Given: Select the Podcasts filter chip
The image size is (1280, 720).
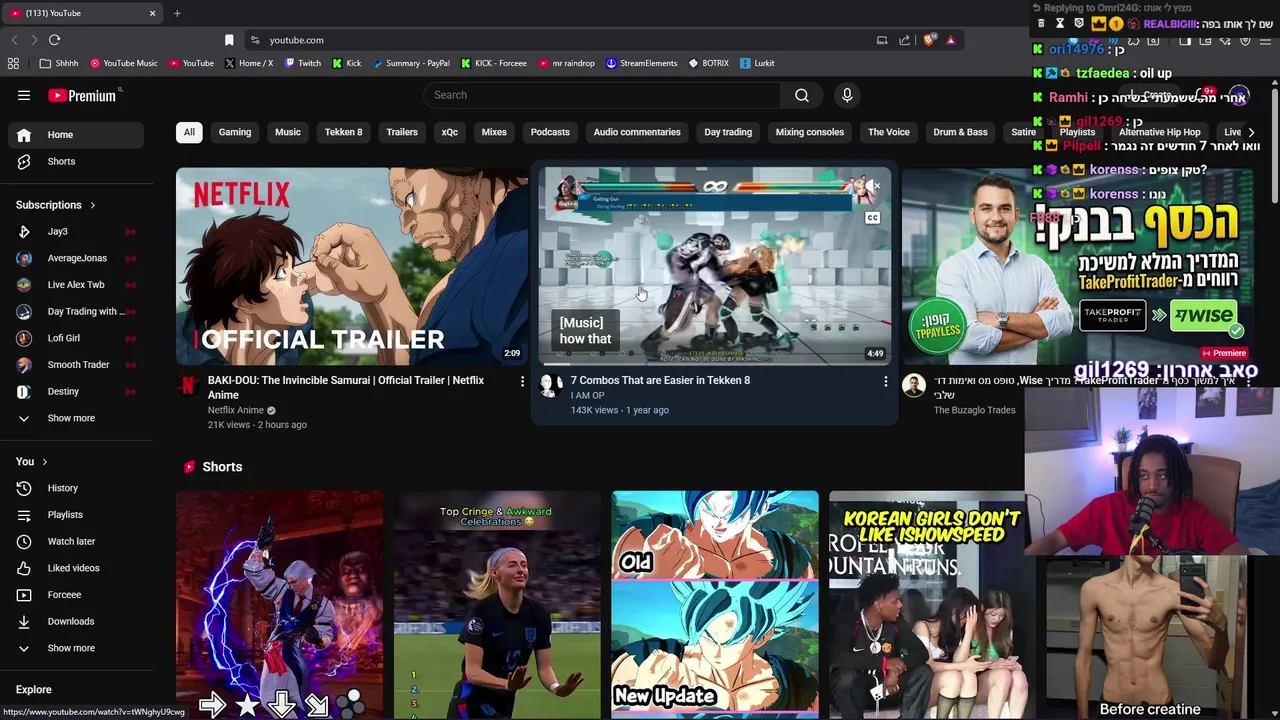Looking at the screenshot, I should point(550,132).
